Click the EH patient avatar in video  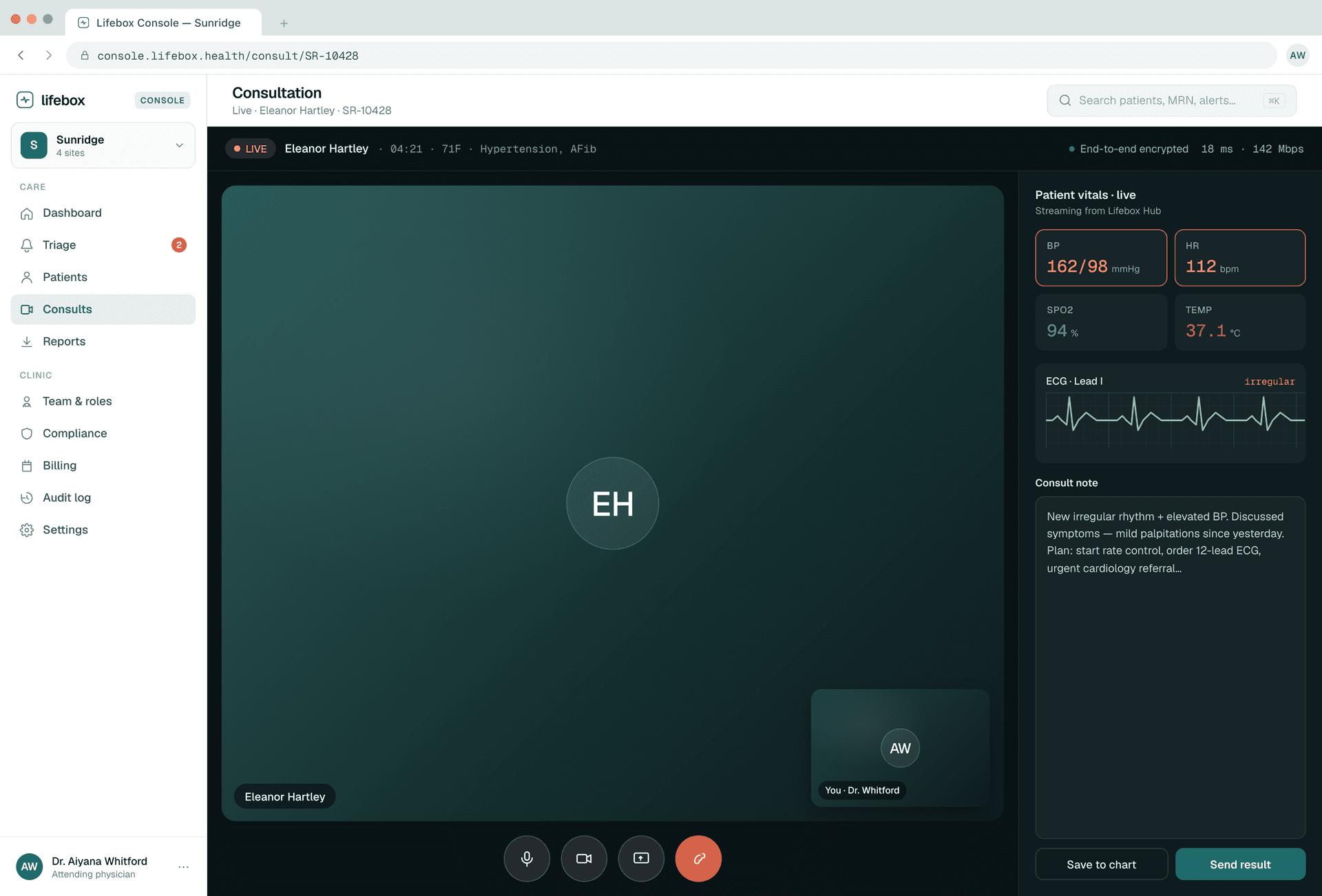(x=613, y=503)
